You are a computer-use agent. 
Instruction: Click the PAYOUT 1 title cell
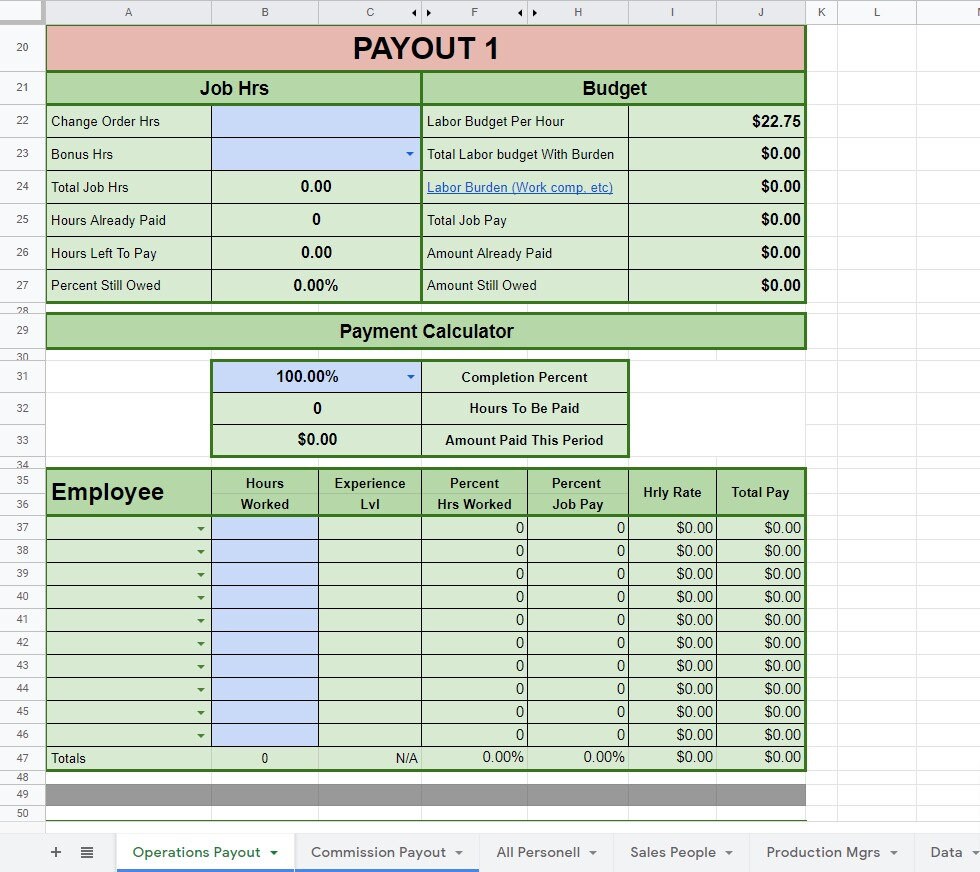coord(425,47)
